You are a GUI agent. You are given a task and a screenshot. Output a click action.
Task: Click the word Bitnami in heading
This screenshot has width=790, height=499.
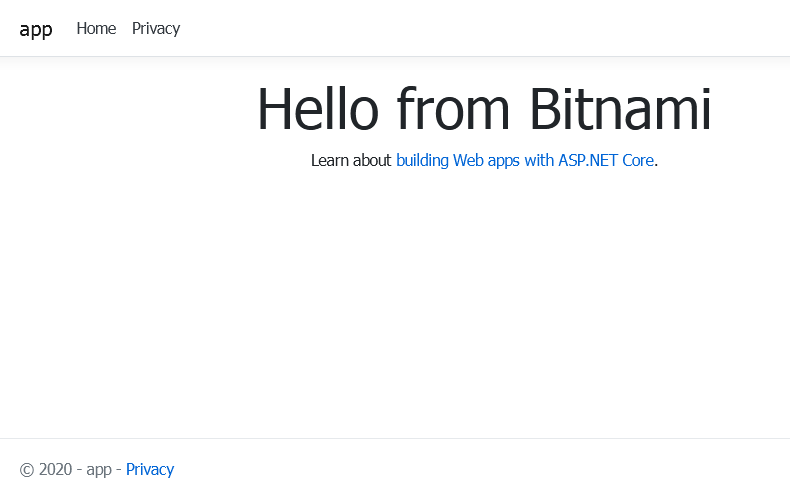coord(620,109)
